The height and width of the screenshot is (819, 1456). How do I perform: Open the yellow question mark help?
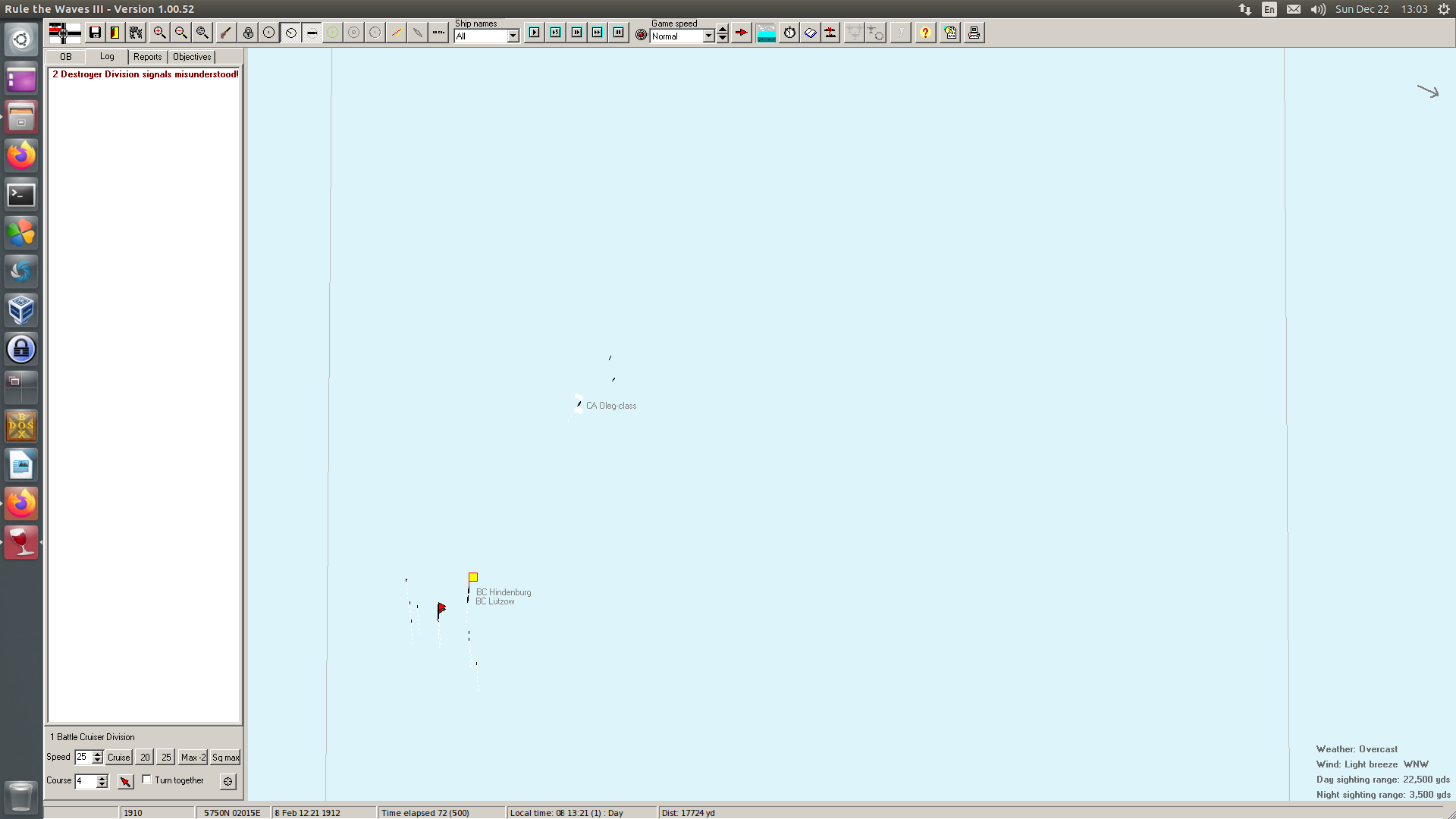coord(925,33)
